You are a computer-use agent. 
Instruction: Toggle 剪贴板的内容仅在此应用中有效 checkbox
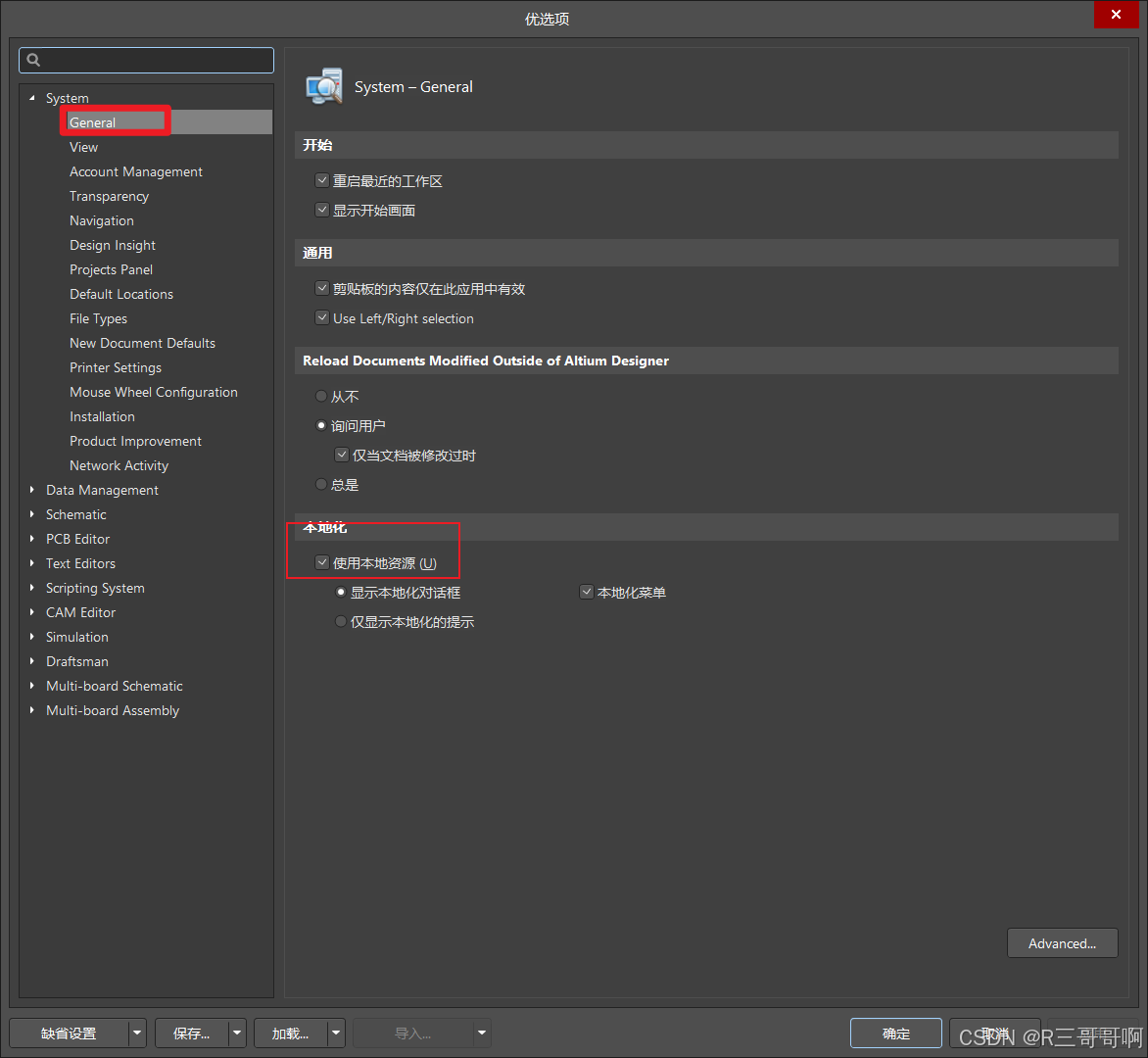tap(321, 288)
